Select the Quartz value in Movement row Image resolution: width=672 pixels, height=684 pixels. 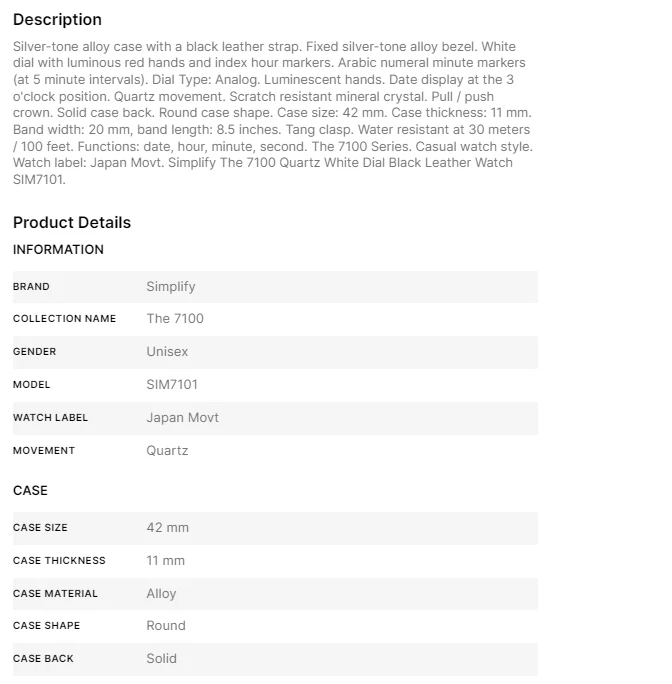(x=167, y=451)
